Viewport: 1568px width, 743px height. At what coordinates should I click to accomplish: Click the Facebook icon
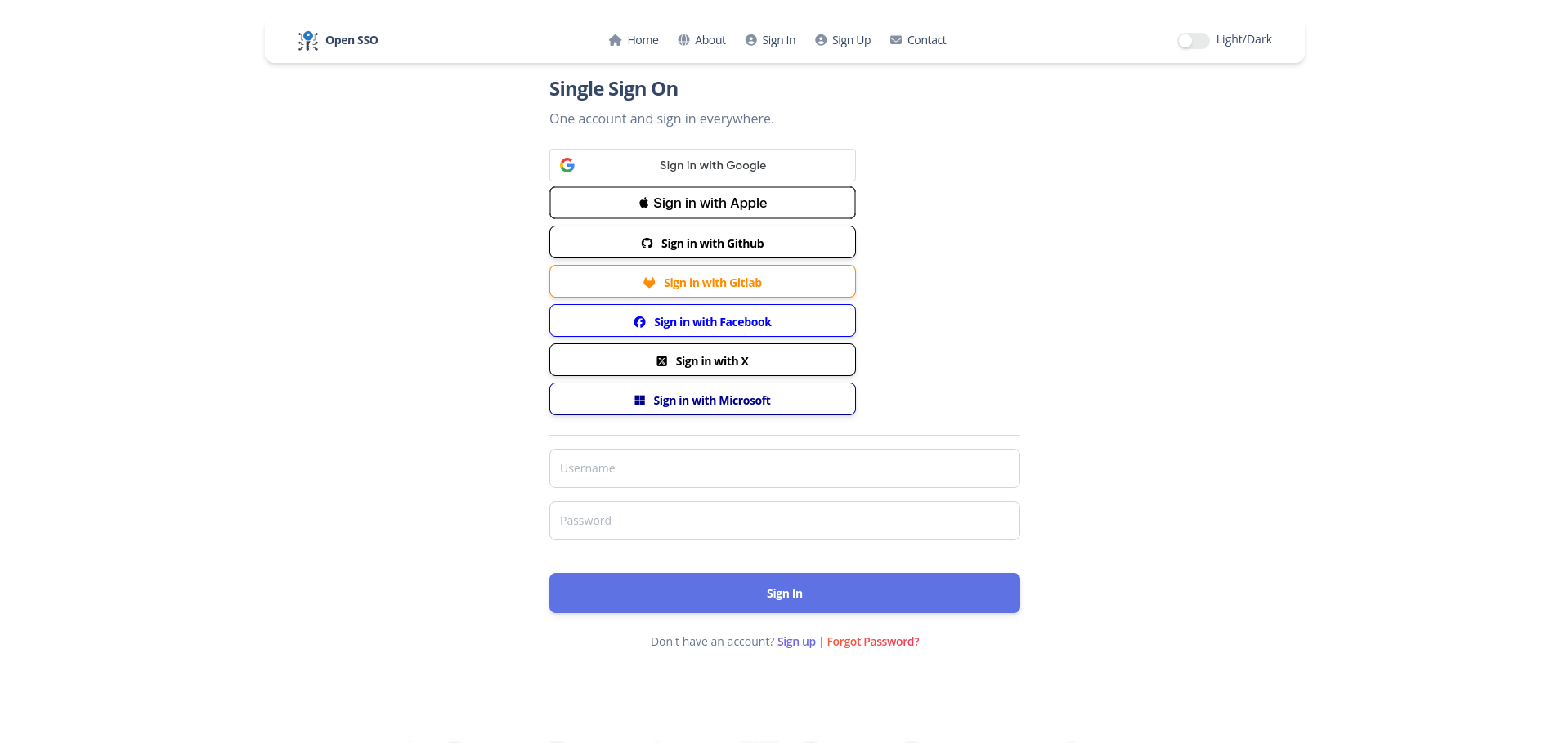tap(639, 321)
